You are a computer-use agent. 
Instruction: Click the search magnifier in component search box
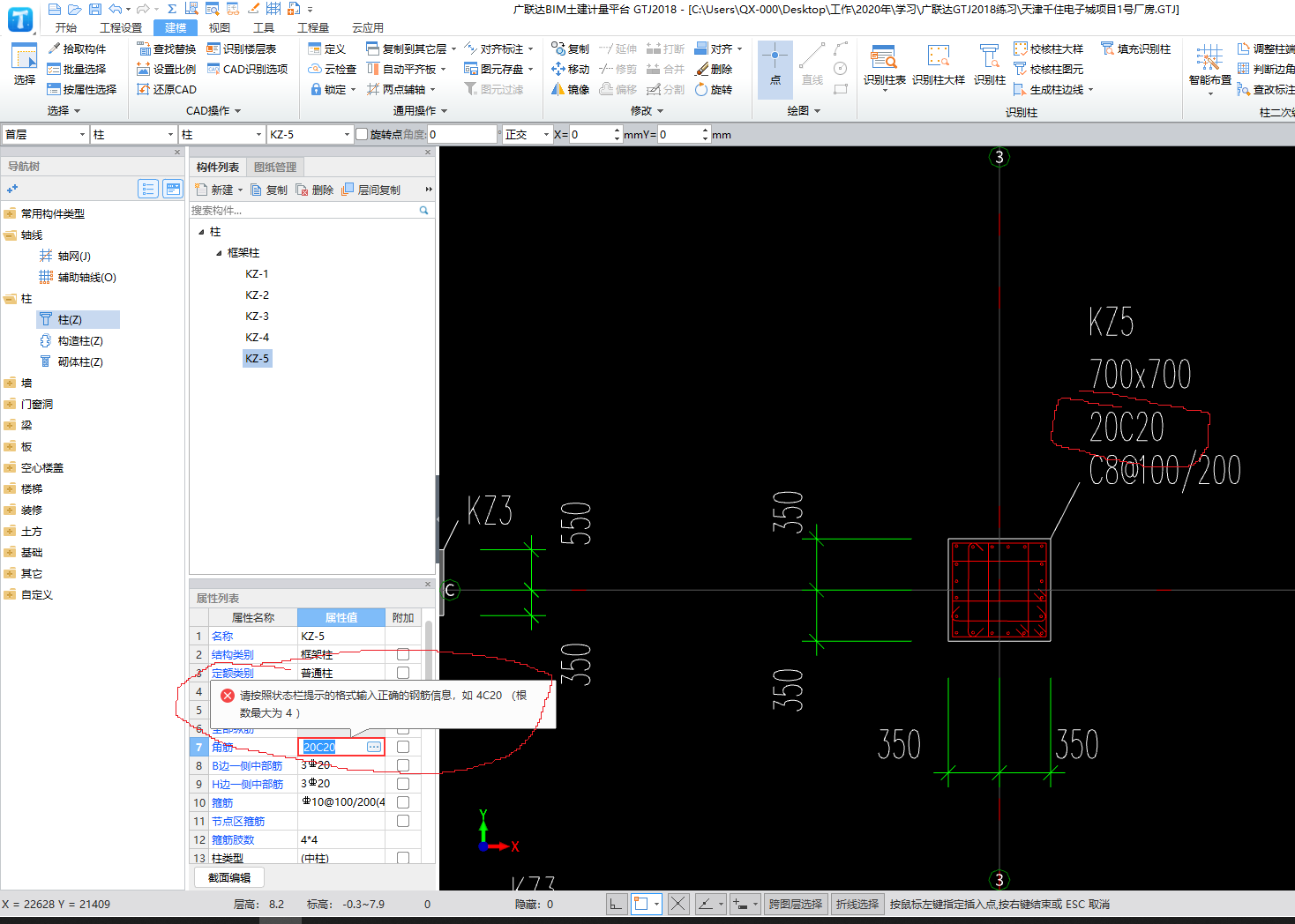(423, 210)
